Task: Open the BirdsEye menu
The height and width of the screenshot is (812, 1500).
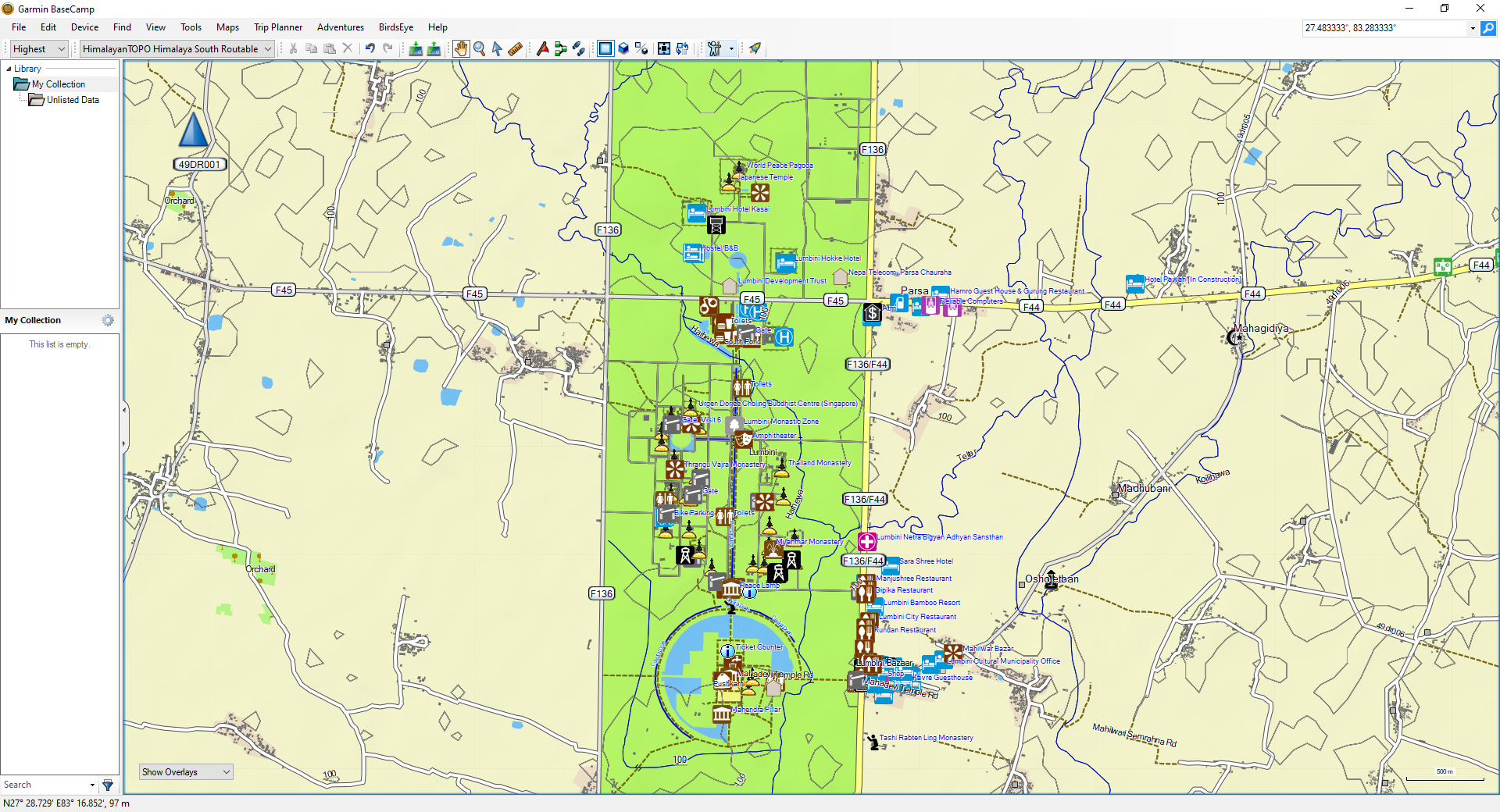Action: 396,27
